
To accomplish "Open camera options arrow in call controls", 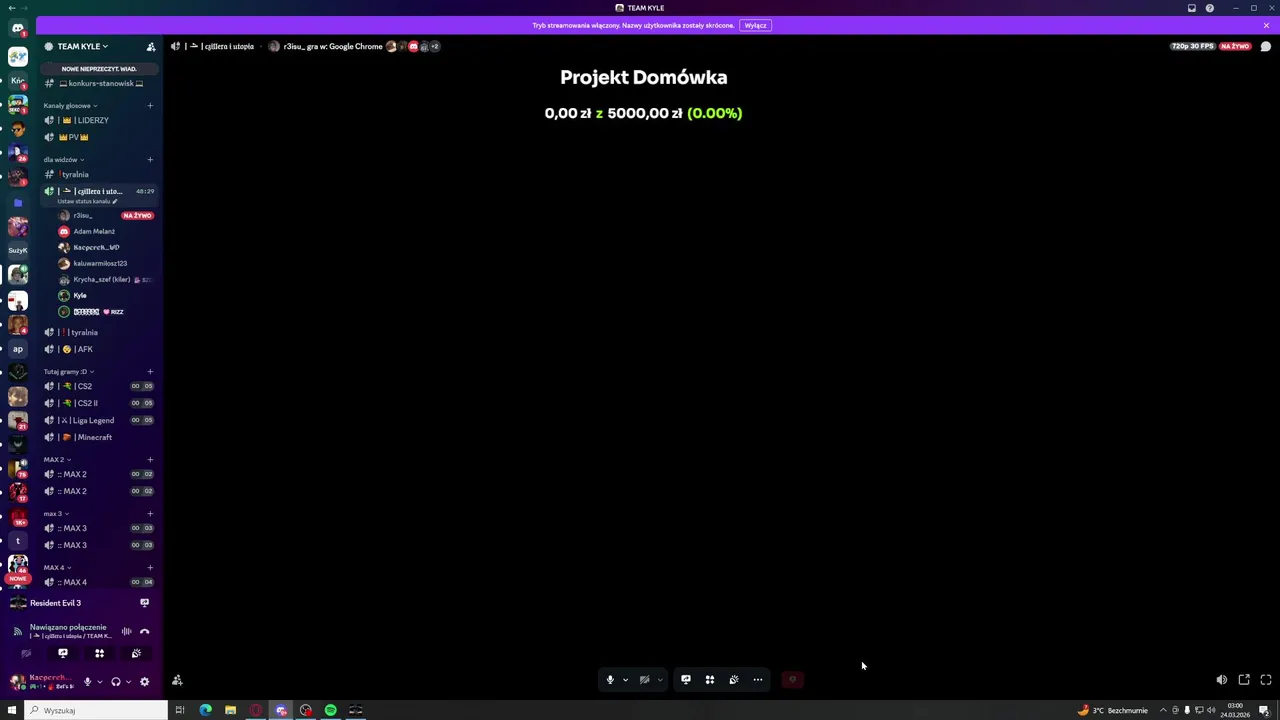I will coord(660,680).
